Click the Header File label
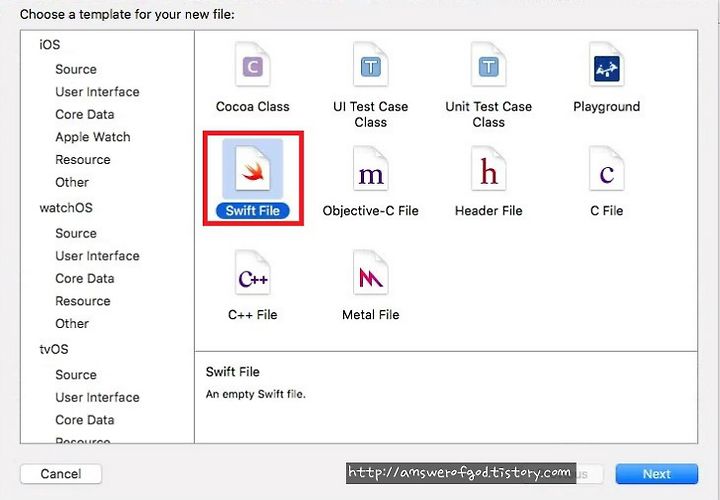The height and width of the screenshot is (500, 720). coord(489,211)
